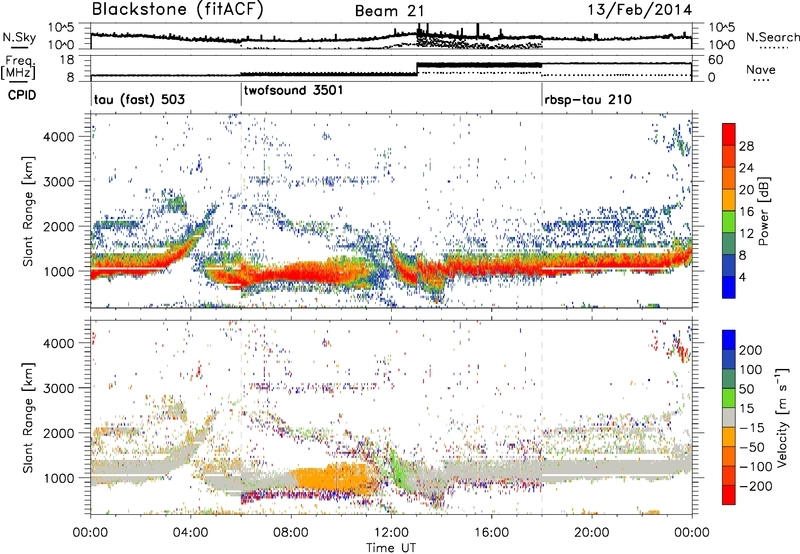
Task: Click the '4' power scale value
Action: click(743, 277)
